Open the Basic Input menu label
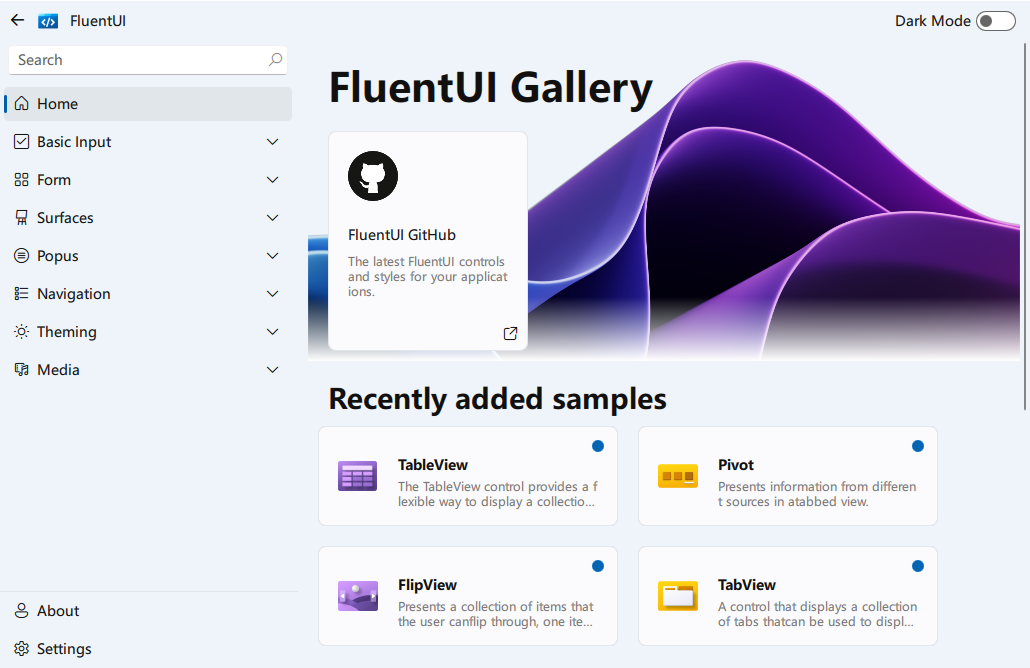The height and width of the screenshot is (668, 1030). click(74, 142)
